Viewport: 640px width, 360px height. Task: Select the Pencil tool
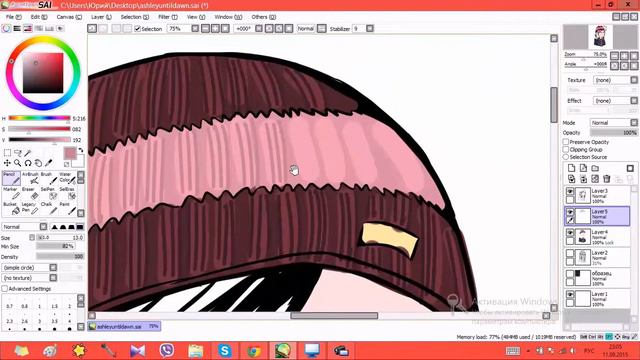point(11,178)
